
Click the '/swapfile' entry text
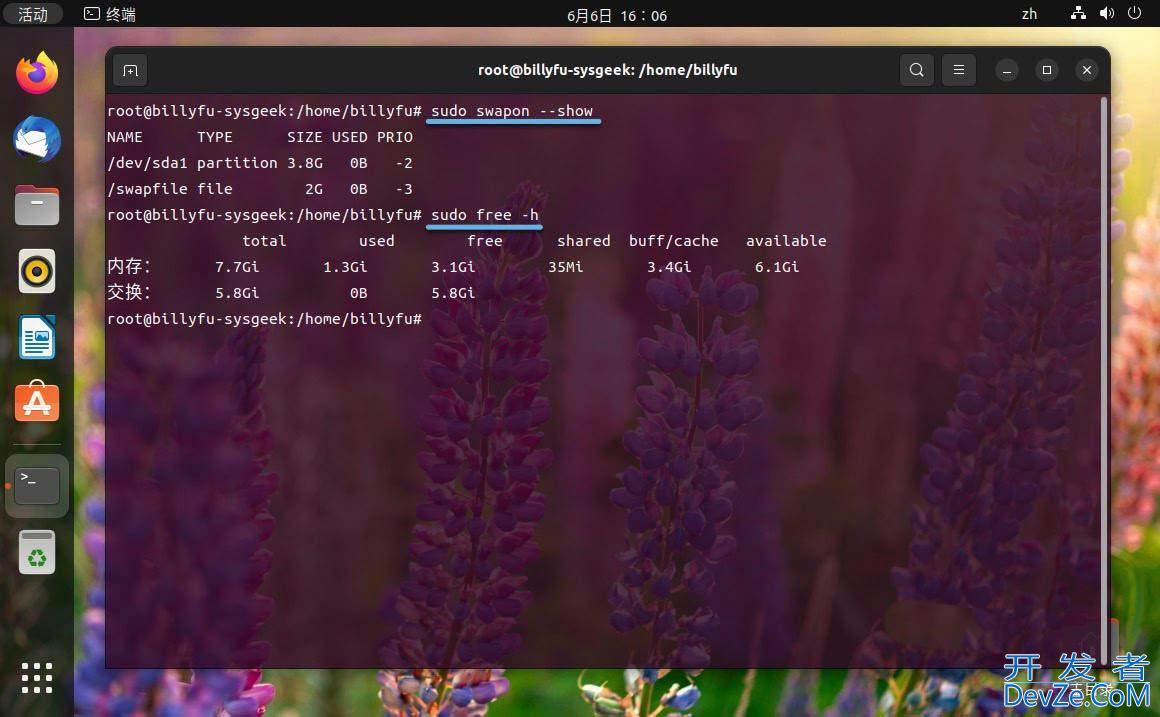point(147,189)
